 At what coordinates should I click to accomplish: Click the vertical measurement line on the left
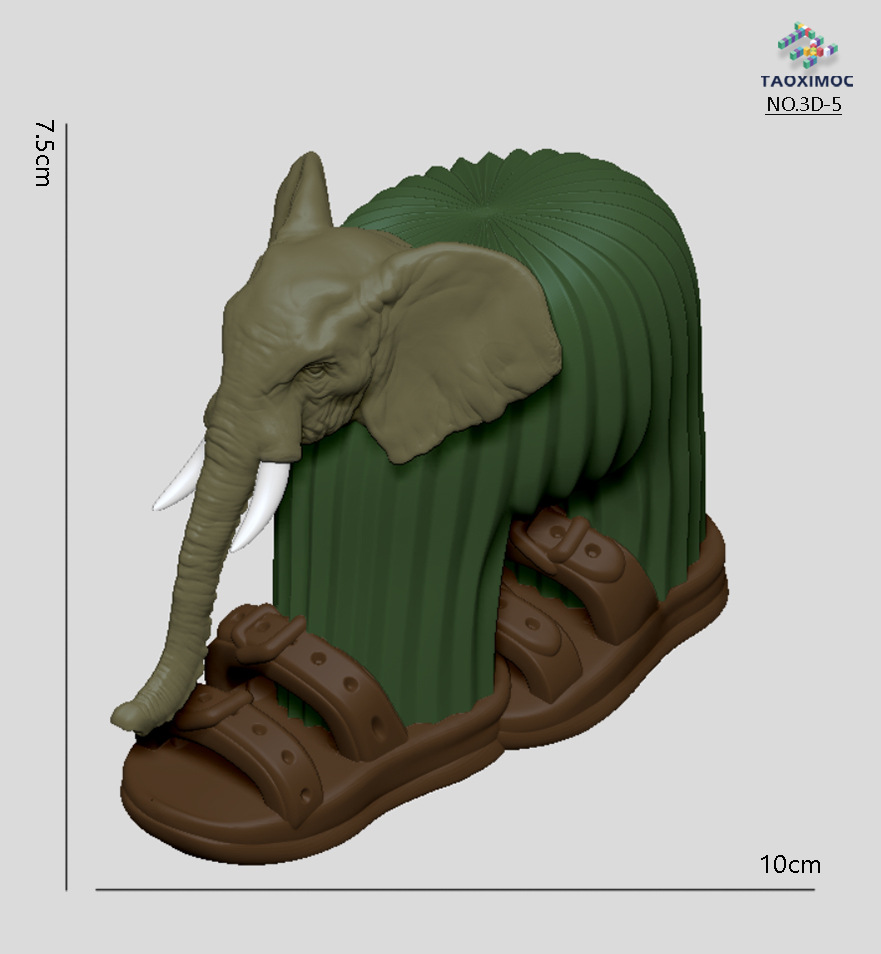(67, 500)
